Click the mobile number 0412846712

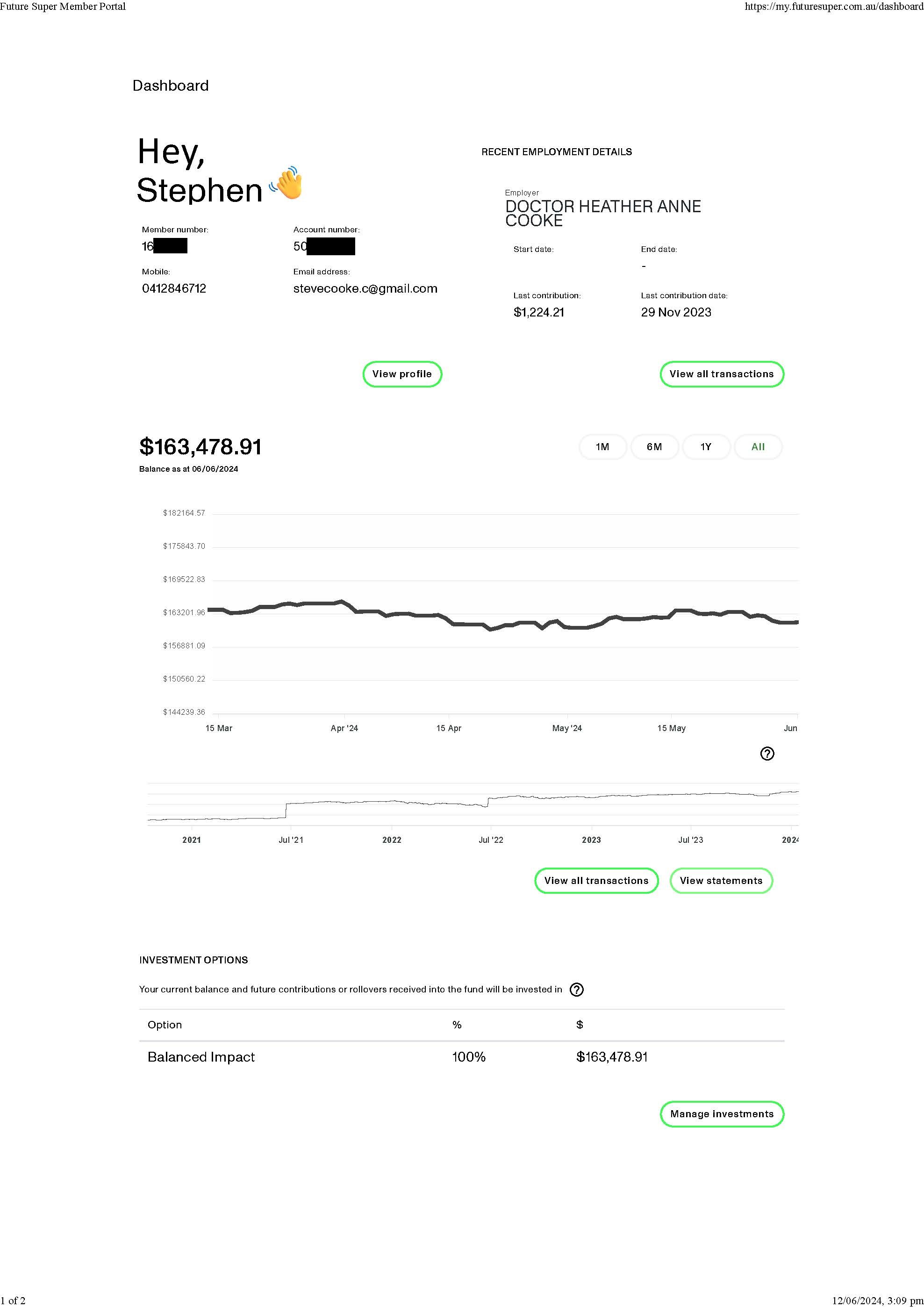coord(174,288)
